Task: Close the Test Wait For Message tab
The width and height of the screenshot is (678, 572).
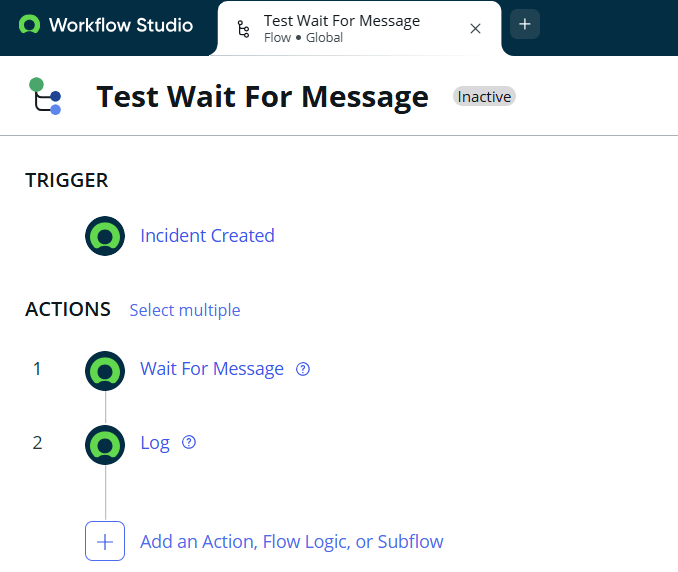Action: pos(475,29)
